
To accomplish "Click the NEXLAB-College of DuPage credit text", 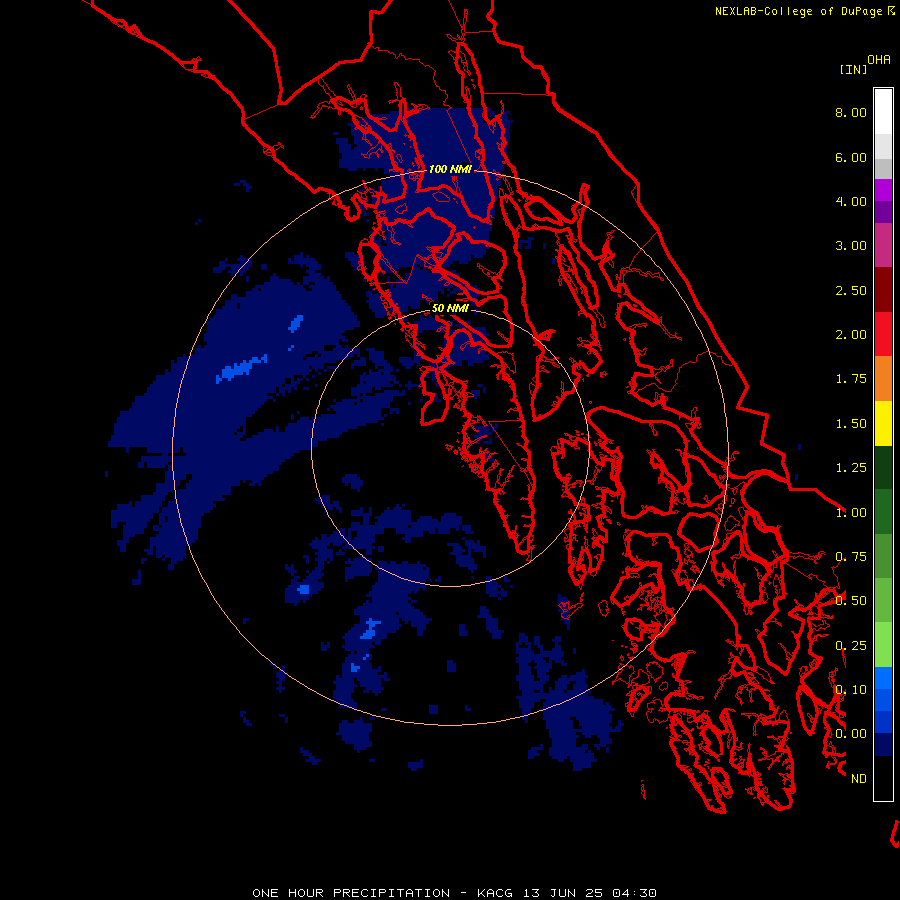I will click(x=798, y=11).
